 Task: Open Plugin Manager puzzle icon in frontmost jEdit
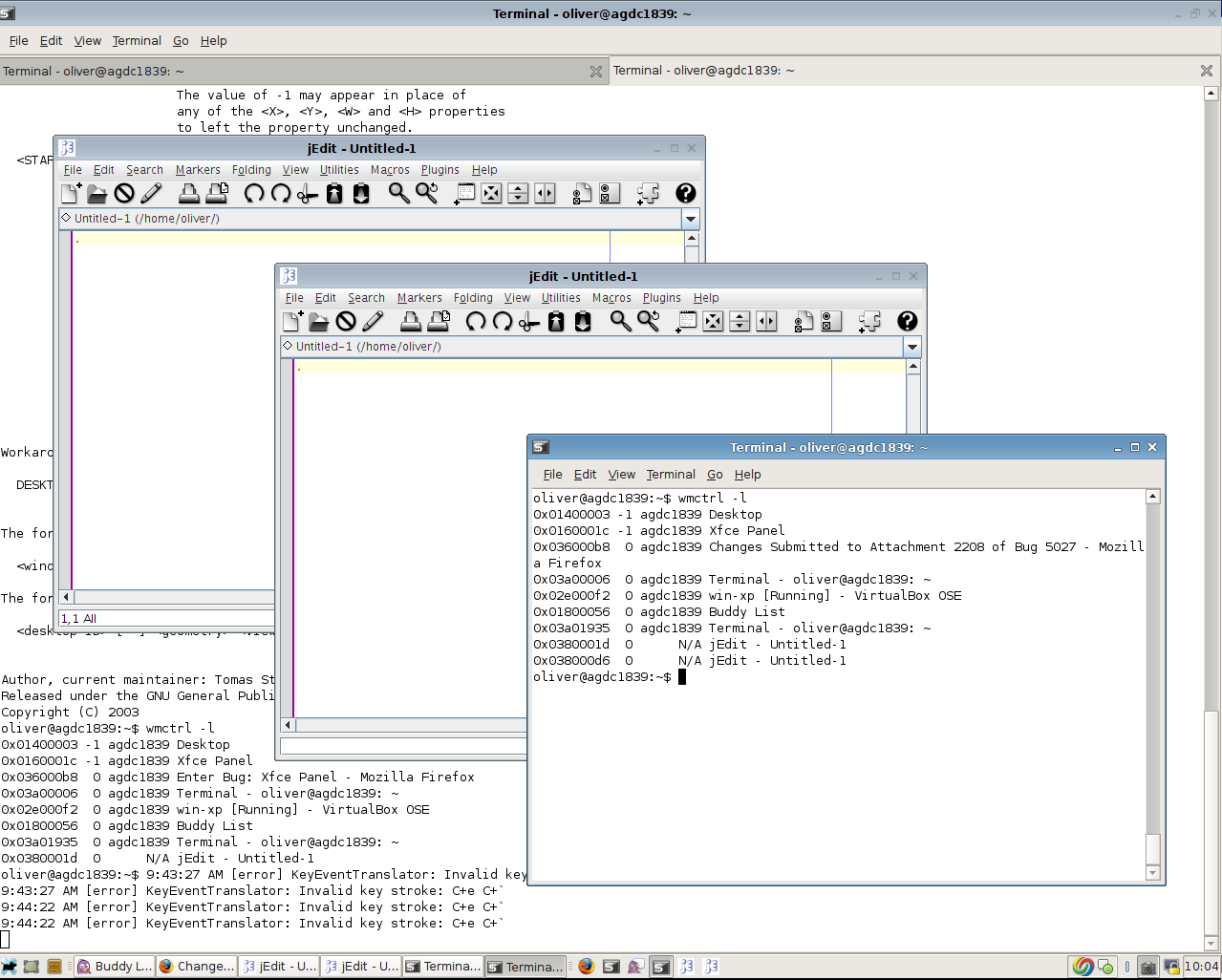tap(869, 322)
